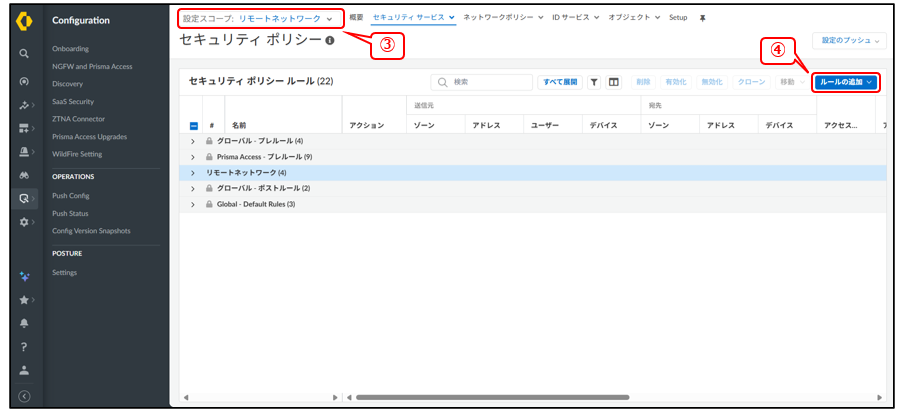Screen dimensions: 909x418
Task: Expand the グローバル - プレルール group
Action: click(x=193, y=141)
